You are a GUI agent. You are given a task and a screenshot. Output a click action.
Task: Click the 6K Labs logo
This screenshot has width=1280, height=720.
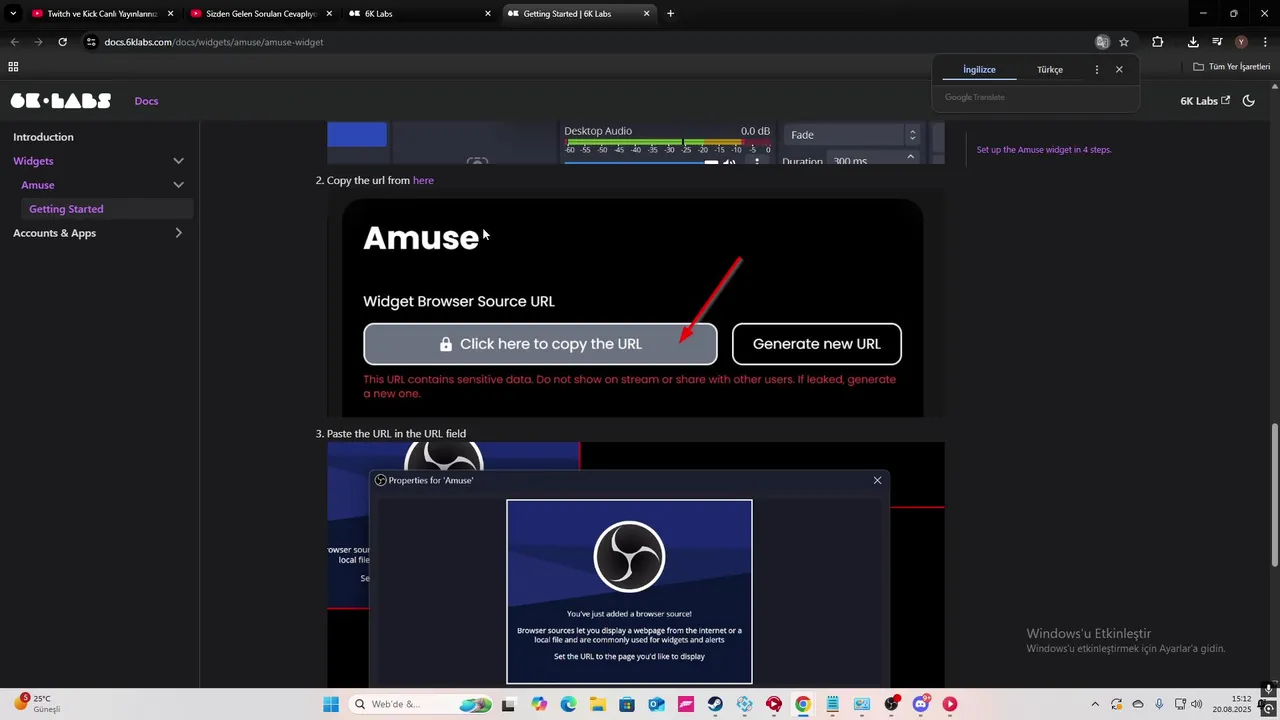coord(61,101)
